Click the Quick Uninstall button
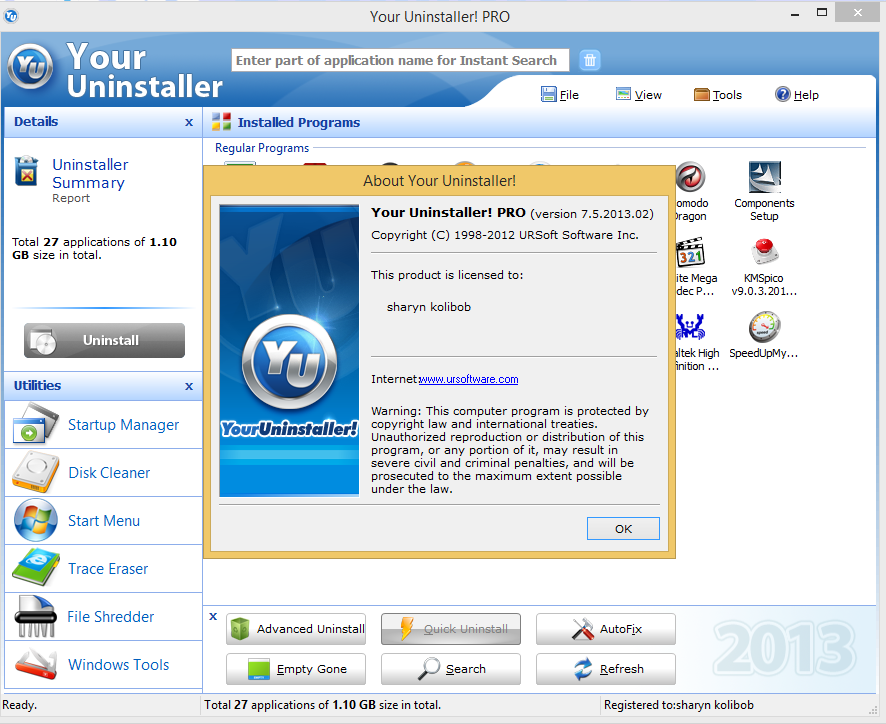Viewport: 886px width, 724px height. click(451, 629)
